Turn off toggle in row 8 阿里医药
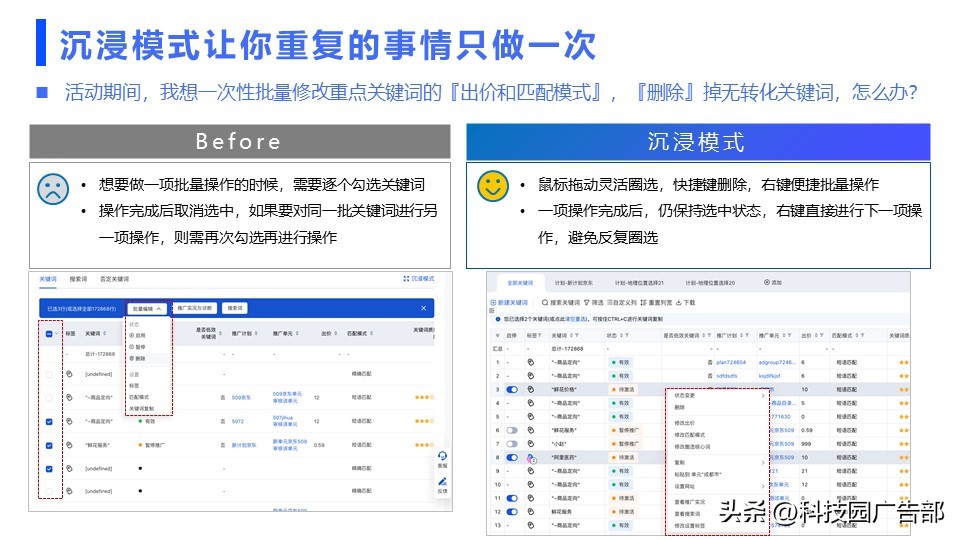This screenshot has height=540, width=960. (512, 457)
